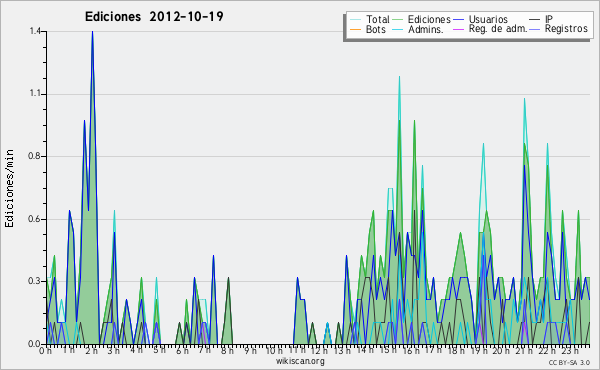Click the chart title Ediciones 2012-10-19
The height and width of the screenshot is (370, 600).
coord(154,17)
